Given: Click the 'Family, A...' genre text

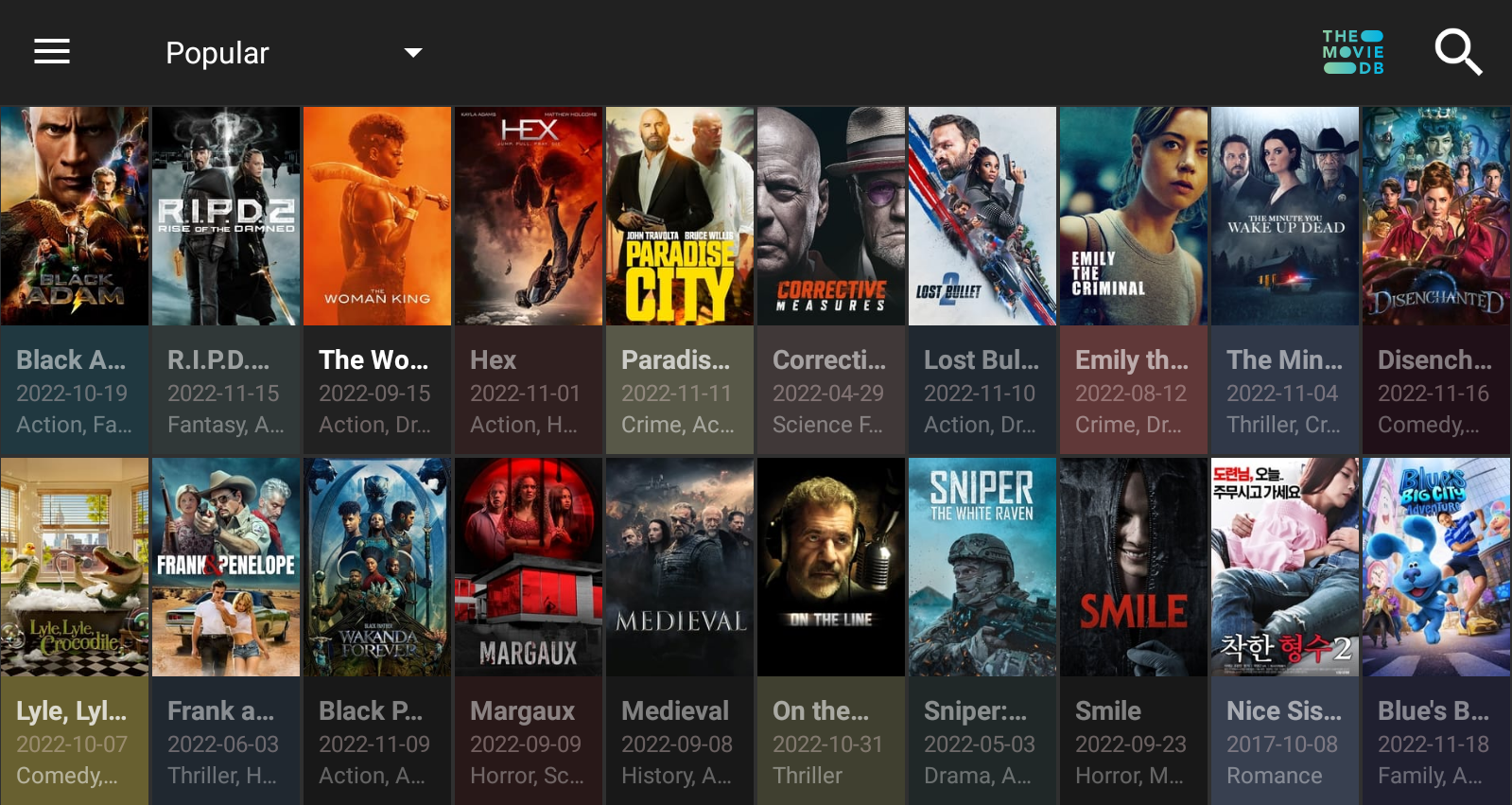Looking at the screenshot, I should [x=1430, y=777].
